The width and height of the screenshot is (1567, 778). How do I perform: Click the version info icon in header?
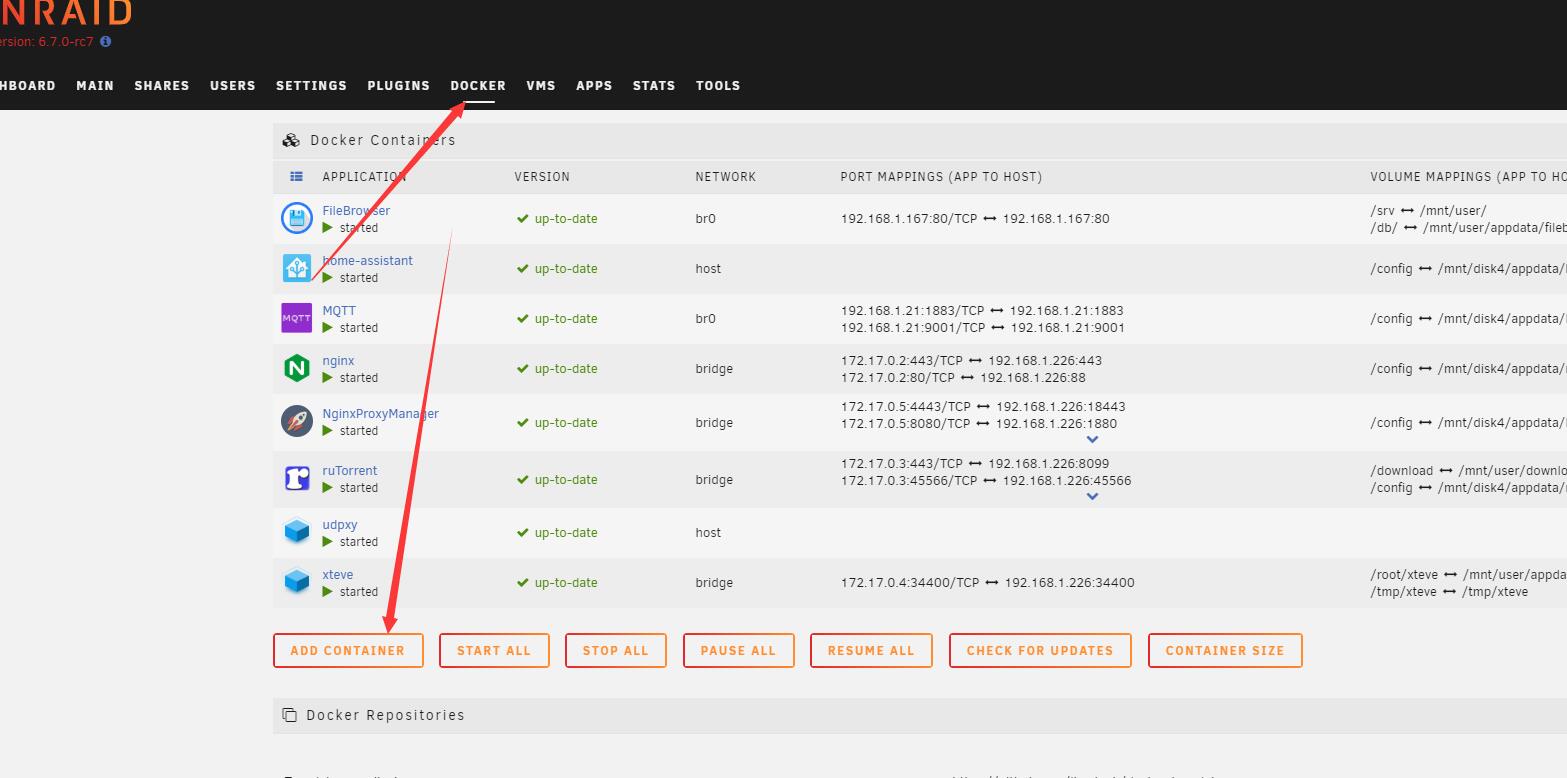tap(106, 42)
